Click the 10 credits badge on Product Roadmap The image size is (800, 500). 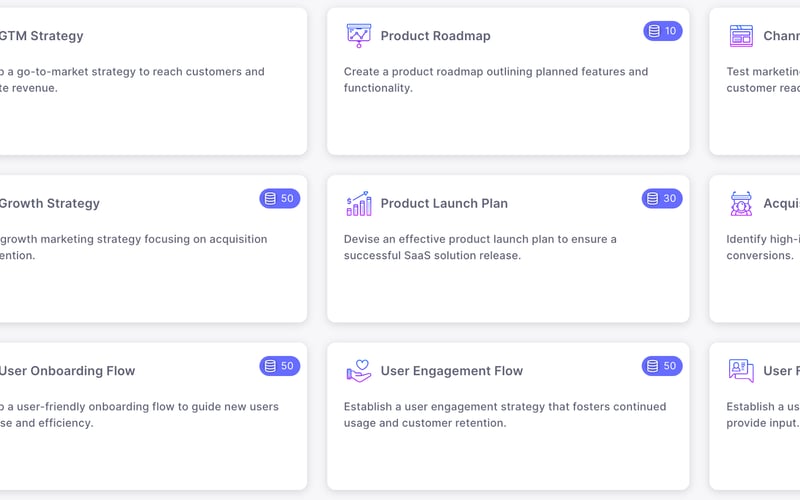(x=662, y=31)
